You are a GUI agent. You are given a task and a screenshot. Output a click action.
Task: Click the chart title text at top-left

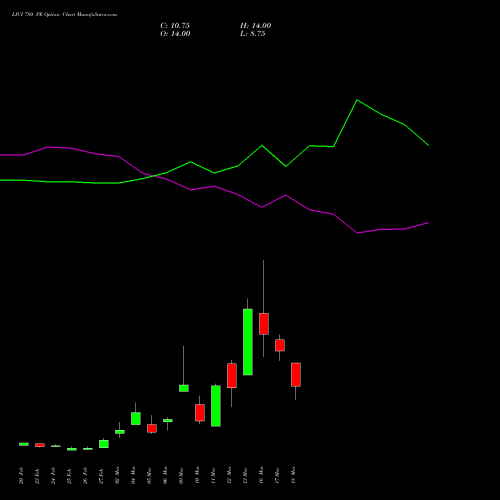click(x=64, y=15)
